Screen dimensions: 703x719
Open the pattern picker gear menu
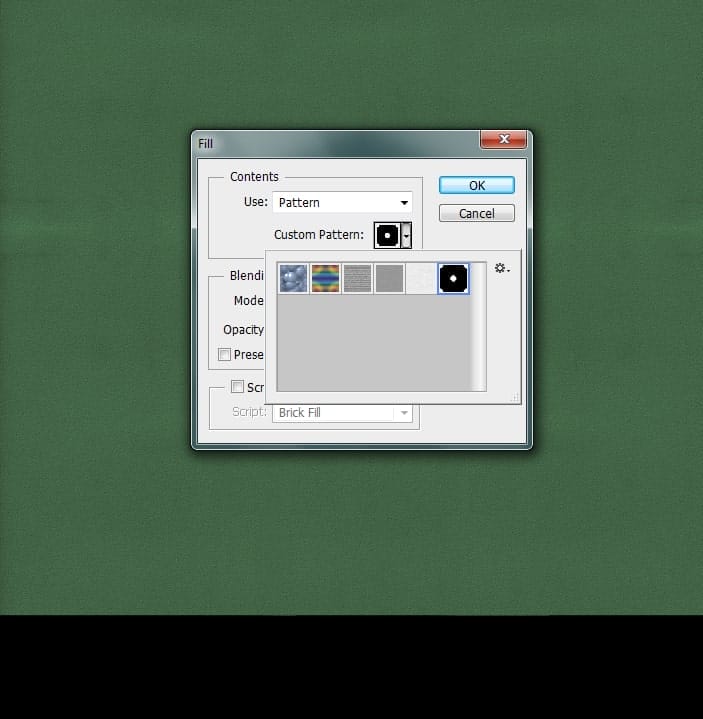click(502, 269)
